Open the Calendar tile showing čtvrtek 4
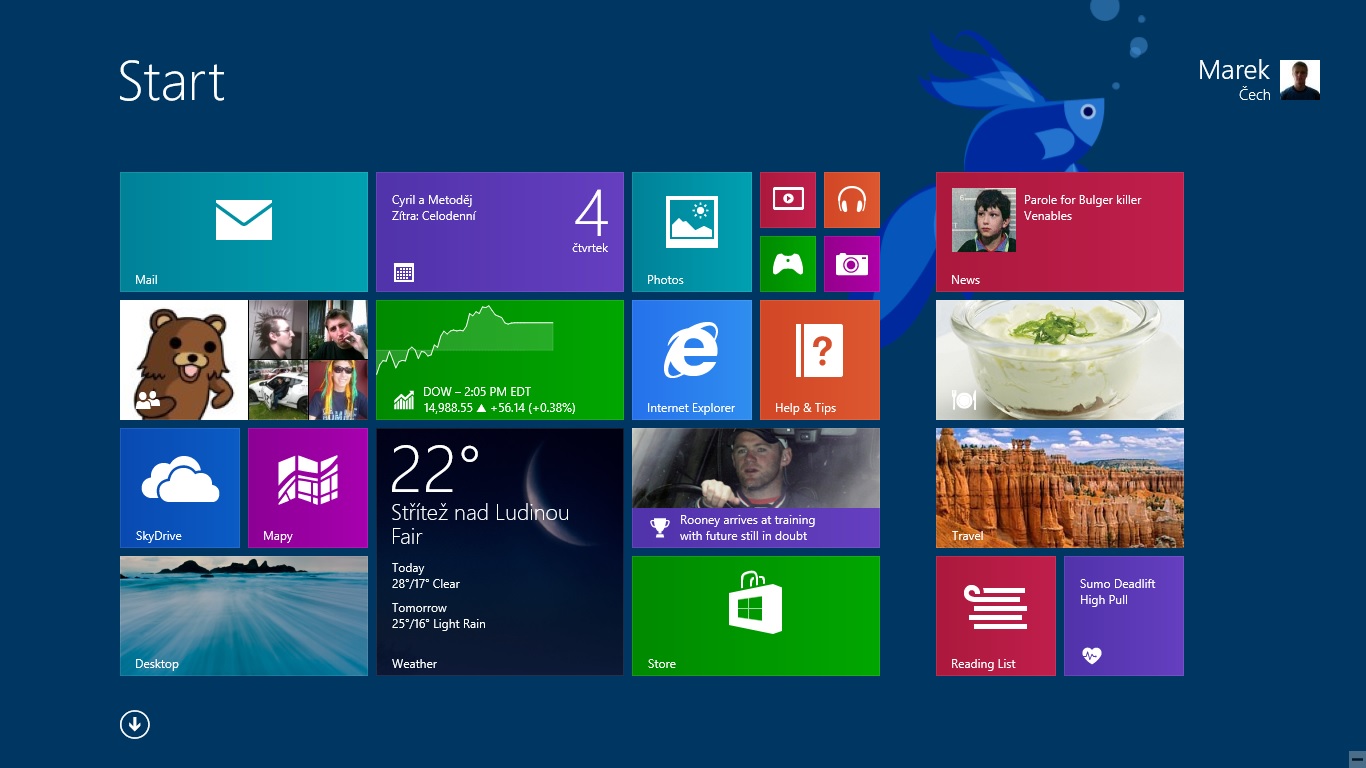The image size is (1366, 768). tap(500, 232)
